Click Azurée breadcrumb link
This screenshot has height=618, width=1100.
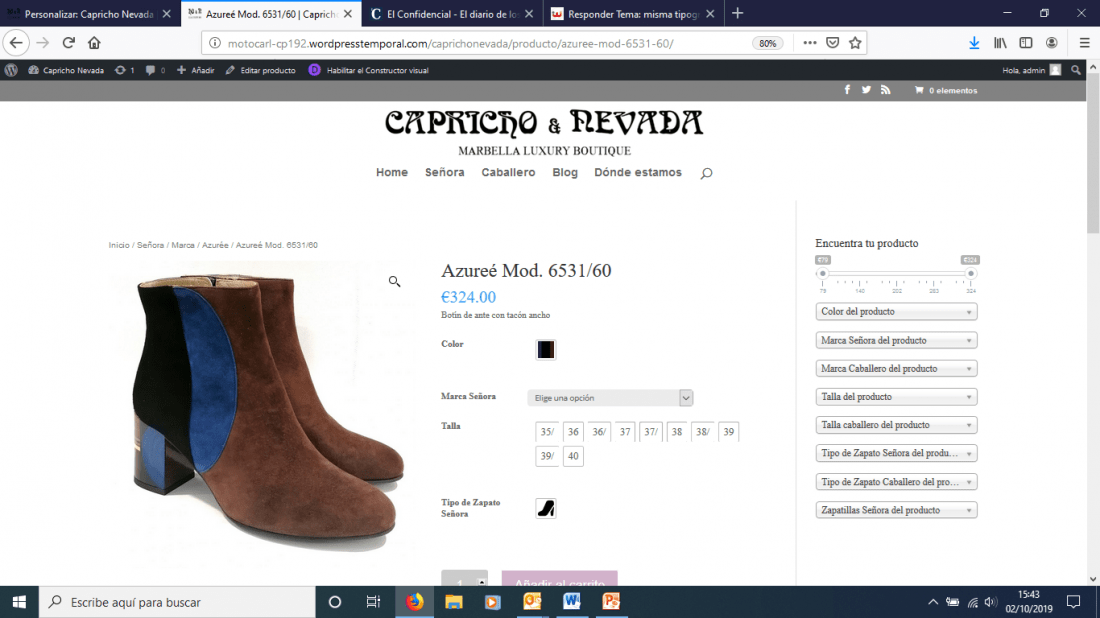point(215,246)
